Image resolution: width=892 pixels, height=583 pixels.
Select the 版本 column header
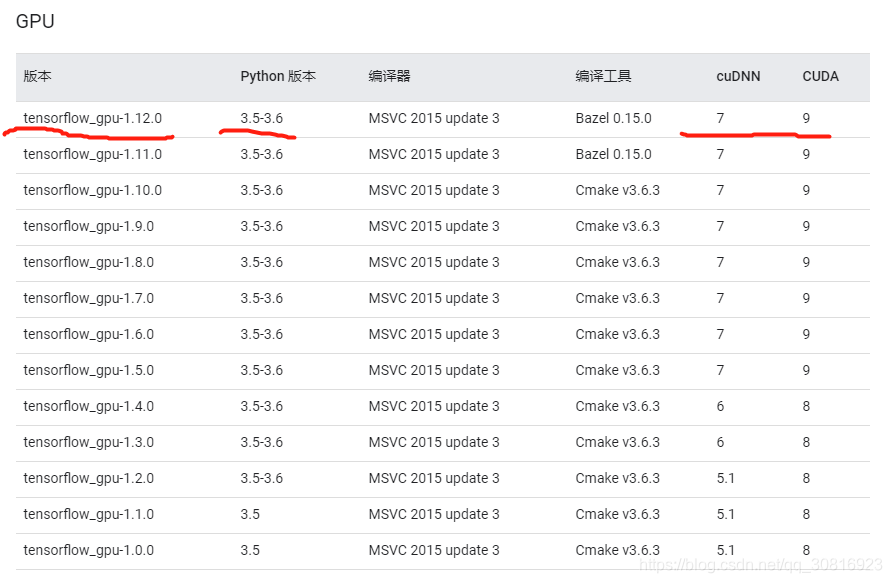38,76
